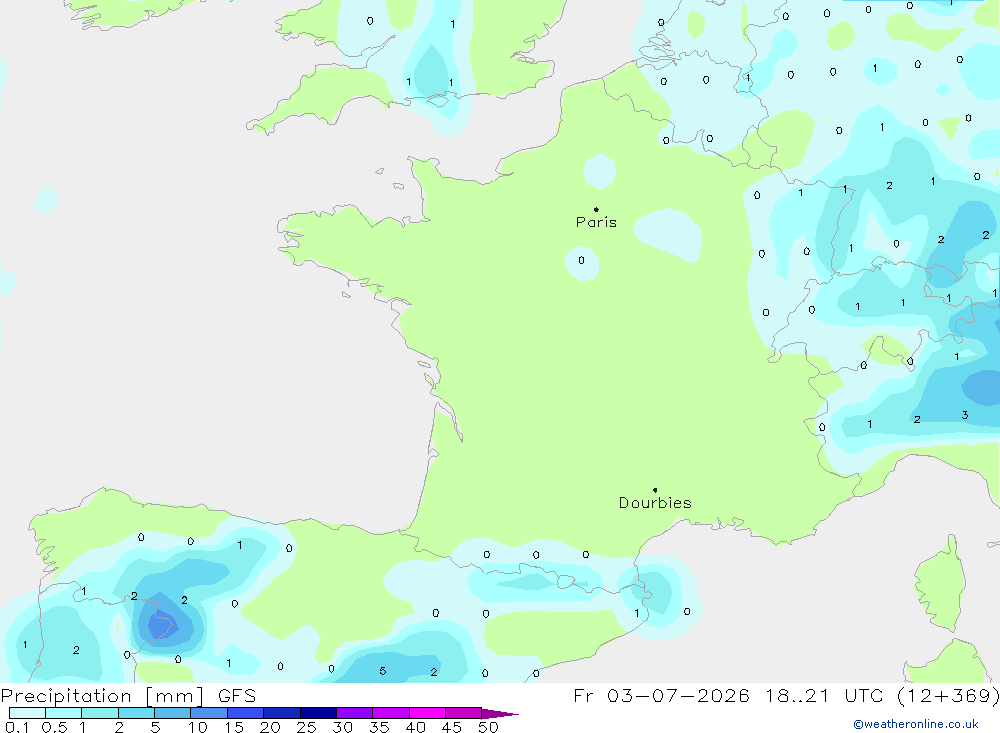This screenshot has width=1000, height=733.
Task: Click the Paris location dot marker
Action: click(x=596, y=209)
